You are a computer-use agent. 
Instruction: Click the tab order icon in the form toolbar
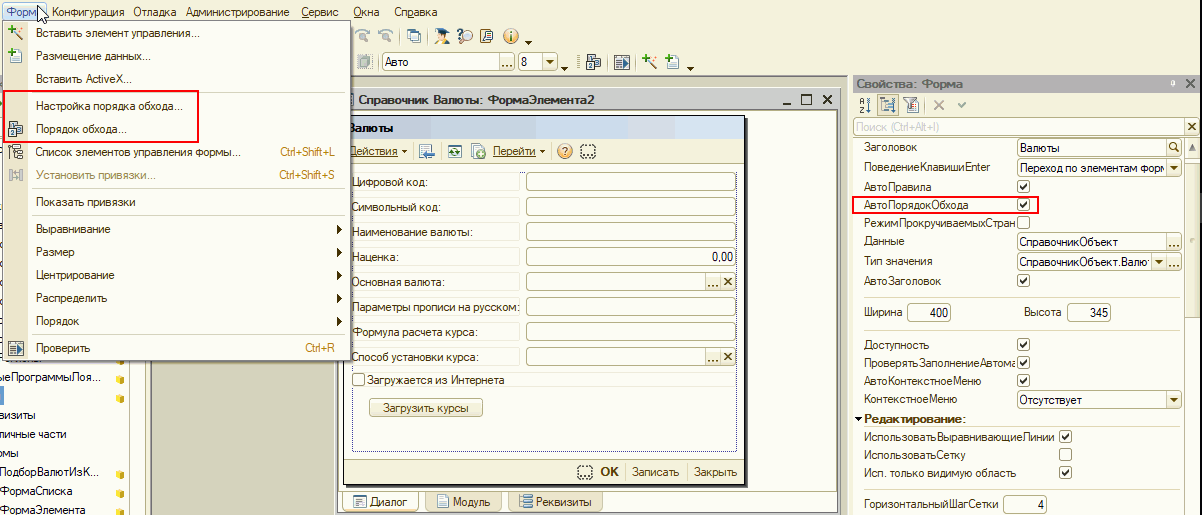[x=593, y=62]
